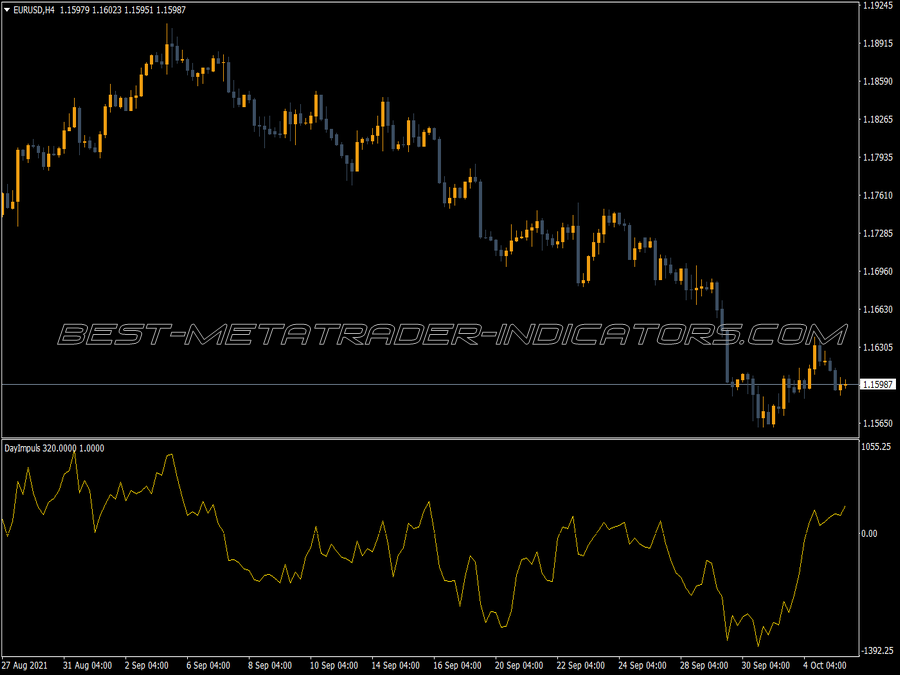Click the 8 Sep 04:00 time label
Screen dimensions: 900x675
pos(270,666)
